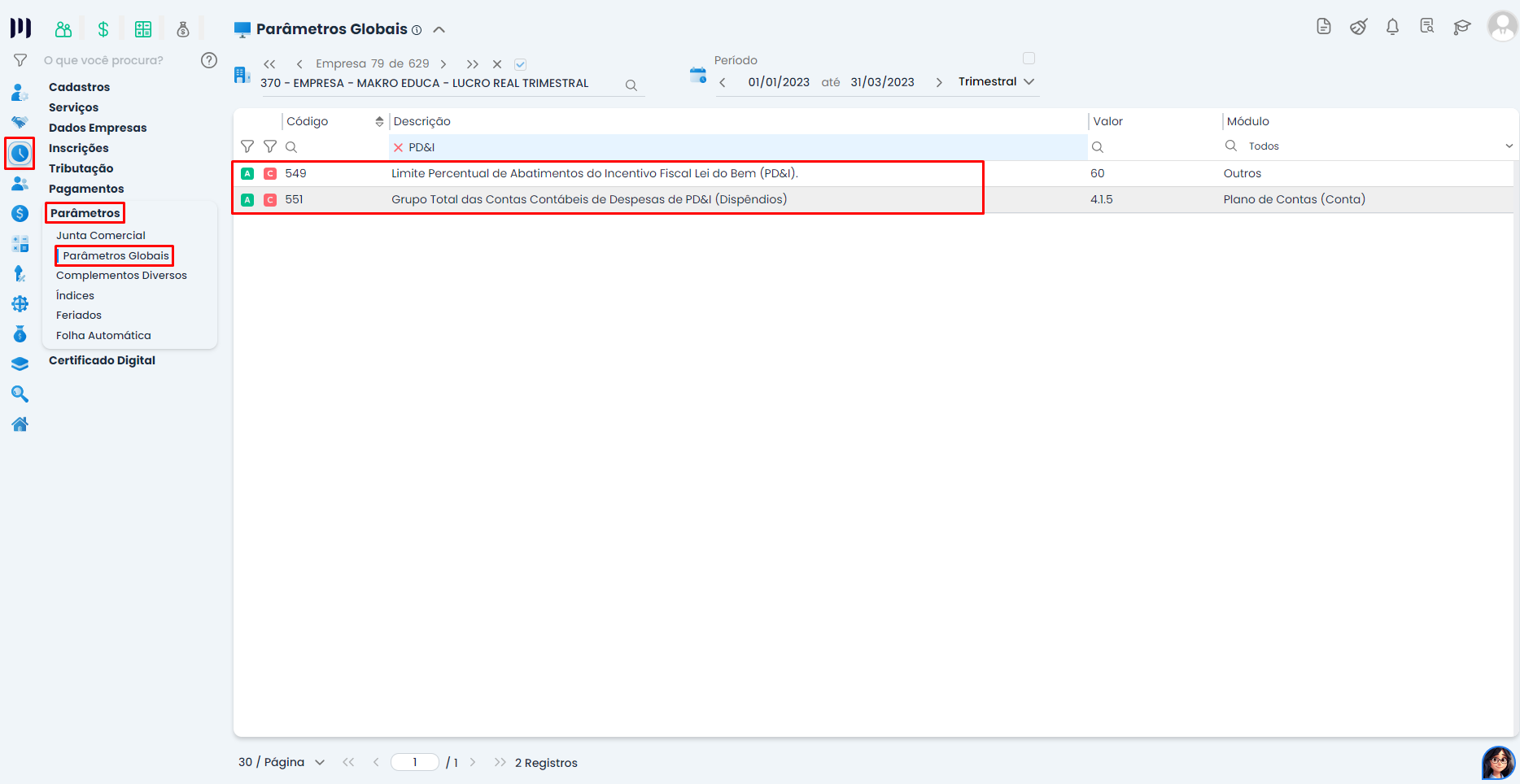Viewport: 1520px width, 784px height.
Task: Select the blue dollar coin sidebar icon
Action: point(20,213)
